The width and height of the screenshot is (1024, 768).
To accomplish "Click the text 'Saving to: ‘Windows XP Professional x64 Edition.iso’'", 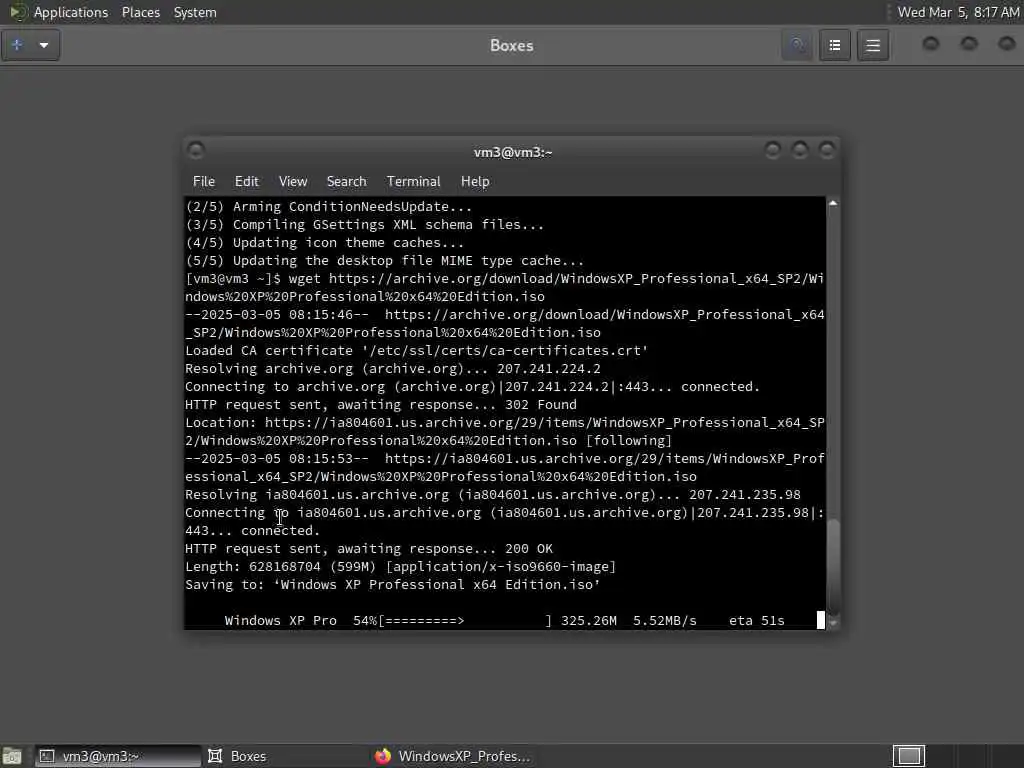I will coord(392,584).
